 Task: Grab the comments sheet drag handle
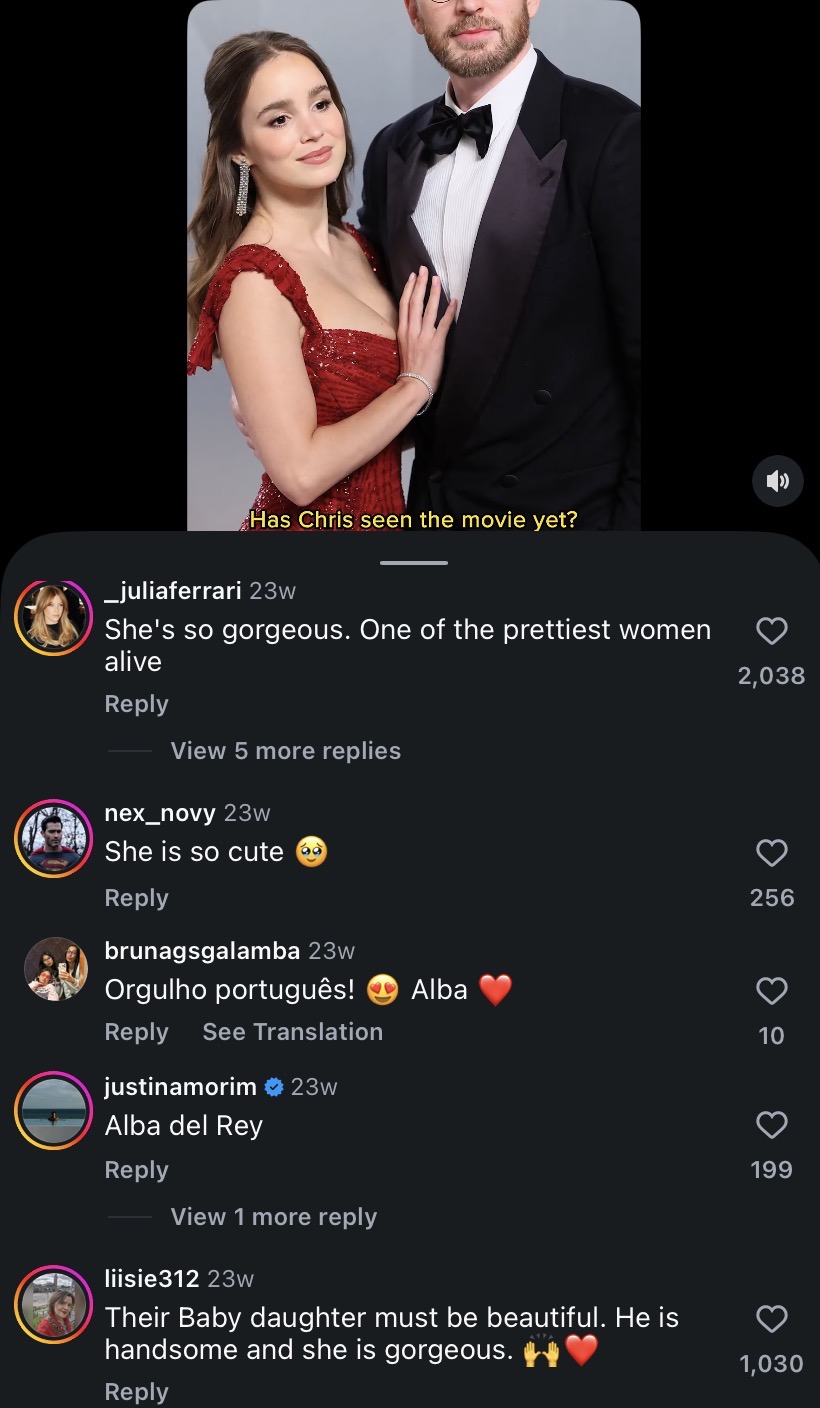click(x=414, y=563)
